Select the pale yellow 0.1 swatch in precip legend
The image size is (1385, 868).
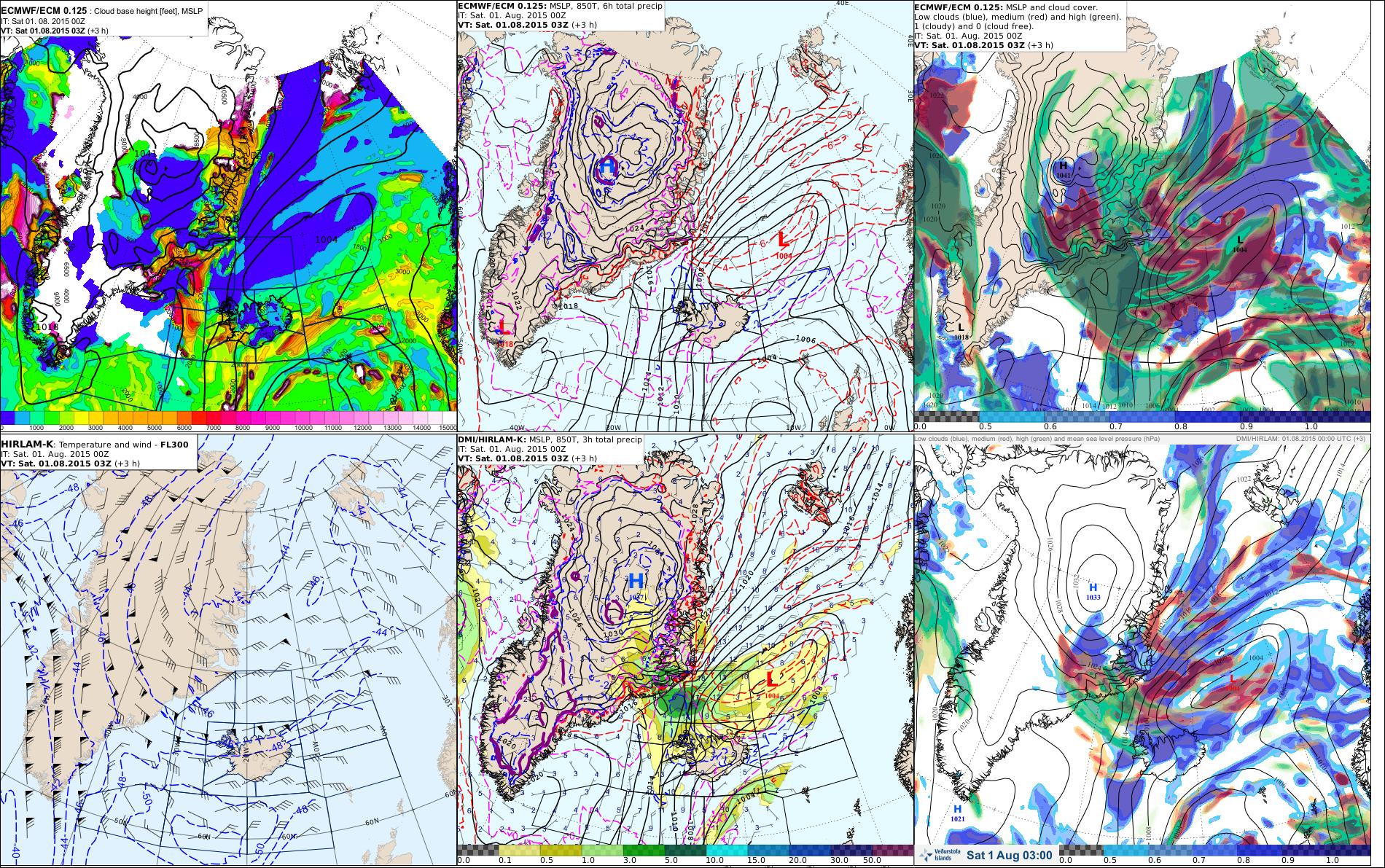click(520, 850)
